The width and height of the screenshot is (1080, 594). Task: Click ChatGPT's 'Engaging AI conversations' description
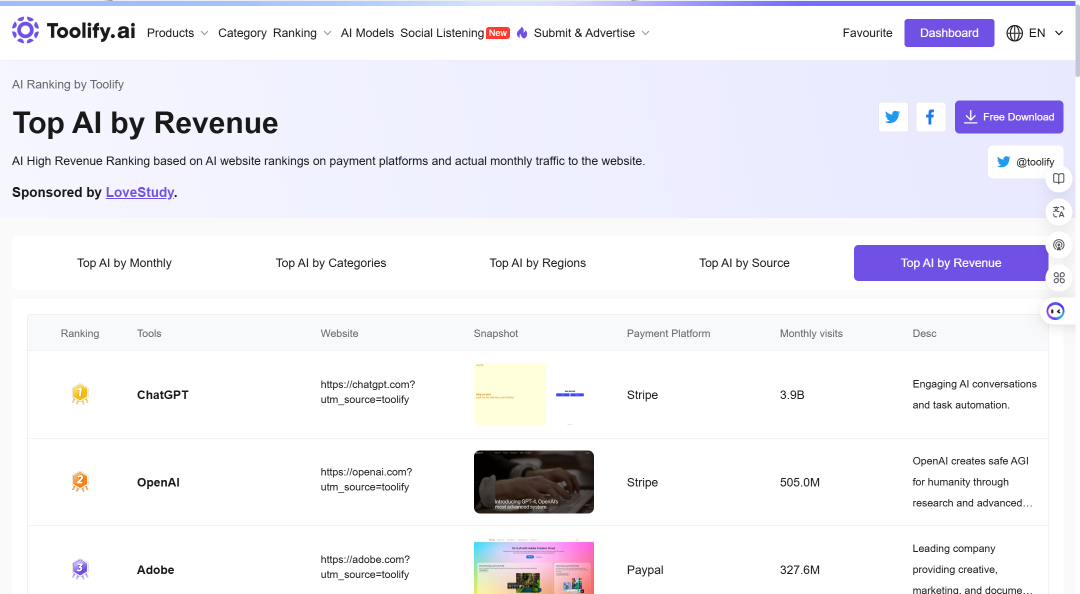click(x=974, y=394)
